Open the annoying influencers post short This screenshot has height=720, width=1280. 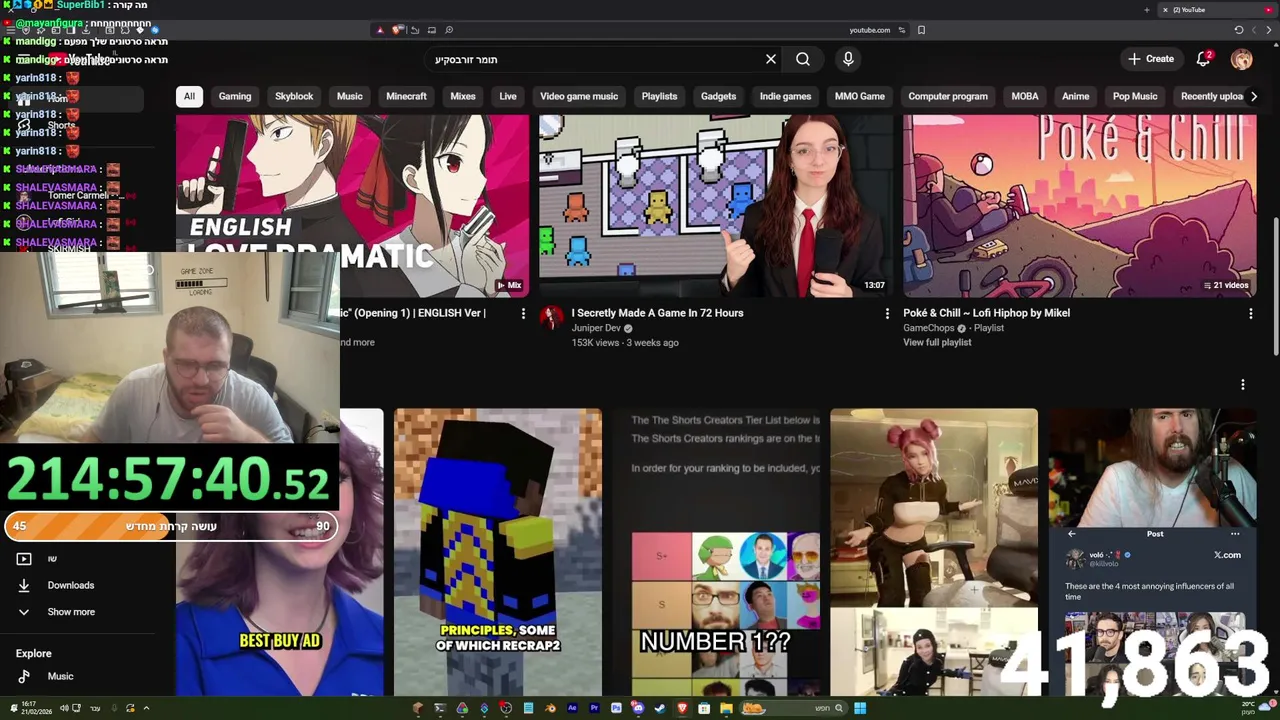click(x=1152, y=552)
